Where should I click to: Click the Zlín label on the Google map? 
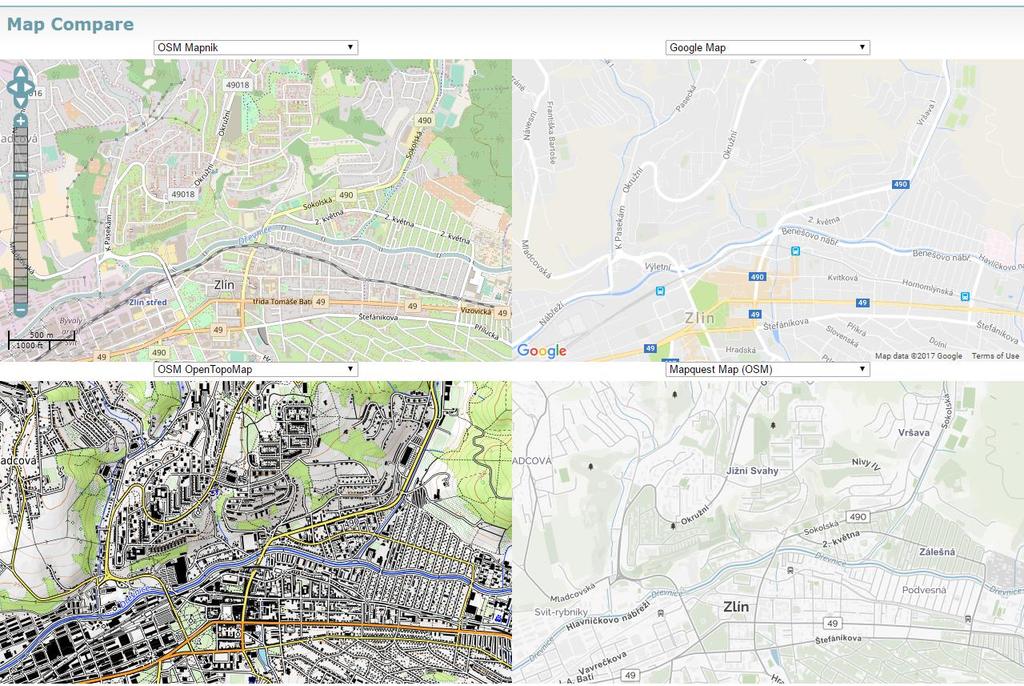(699, 318)
